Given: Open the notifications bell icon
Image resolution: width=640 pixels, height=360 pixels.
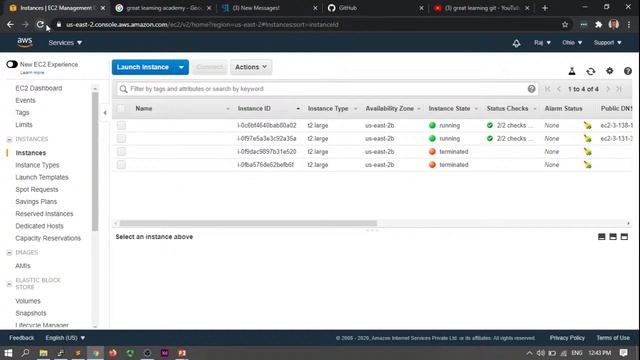Looking at the screenshot, I should pos(516,43).
